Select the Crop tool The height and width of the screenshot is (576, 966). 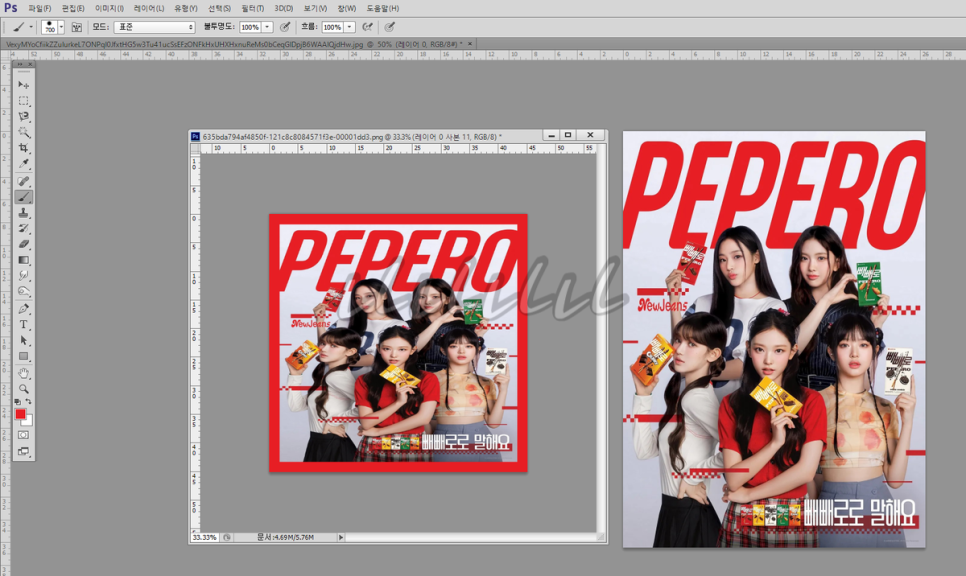(23, 148)
